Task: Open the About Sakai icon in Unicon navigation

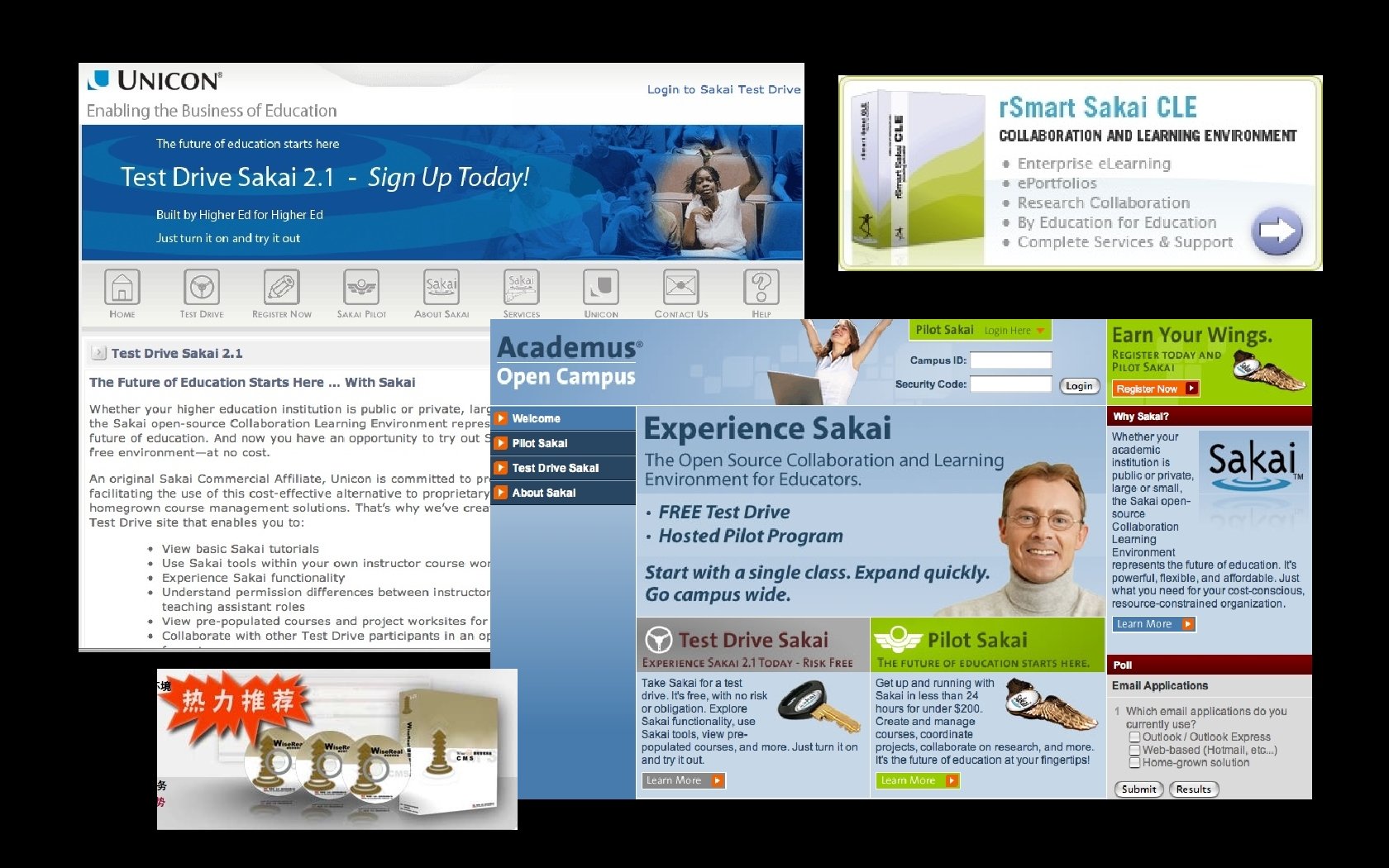Action: [442, 287]
